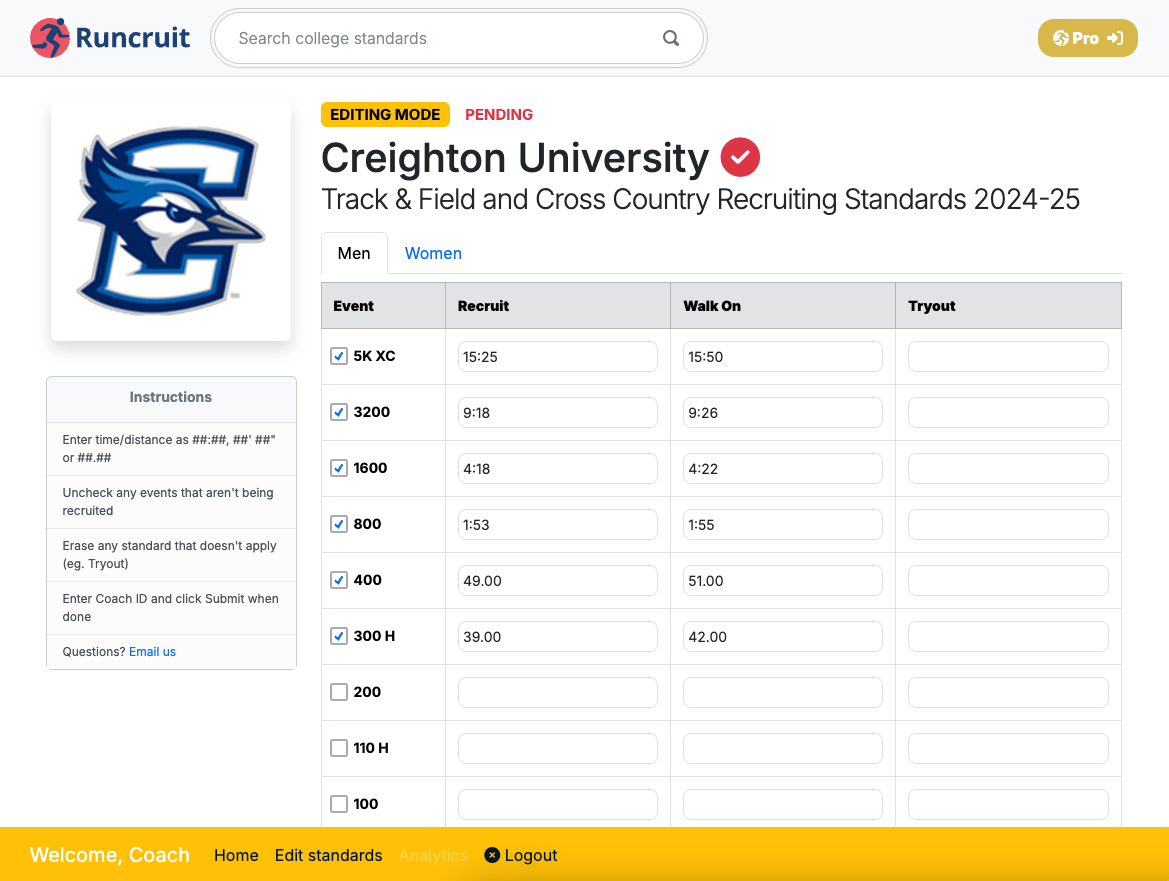The width and height of the screenshot is (1169, 881).
Task: Click the 5K XC Recruit field 15:25
Action: pos(558,356)
